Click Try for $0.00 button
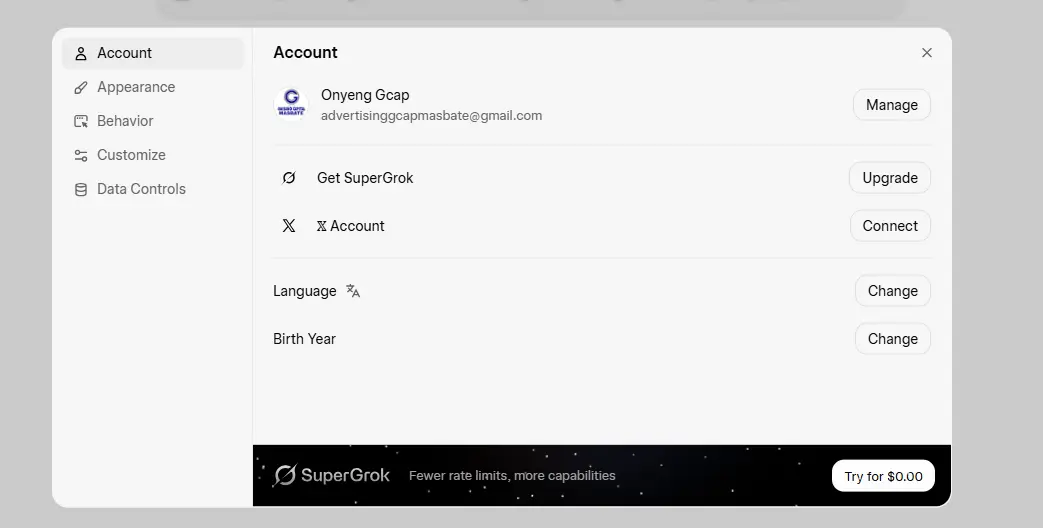 883,476
